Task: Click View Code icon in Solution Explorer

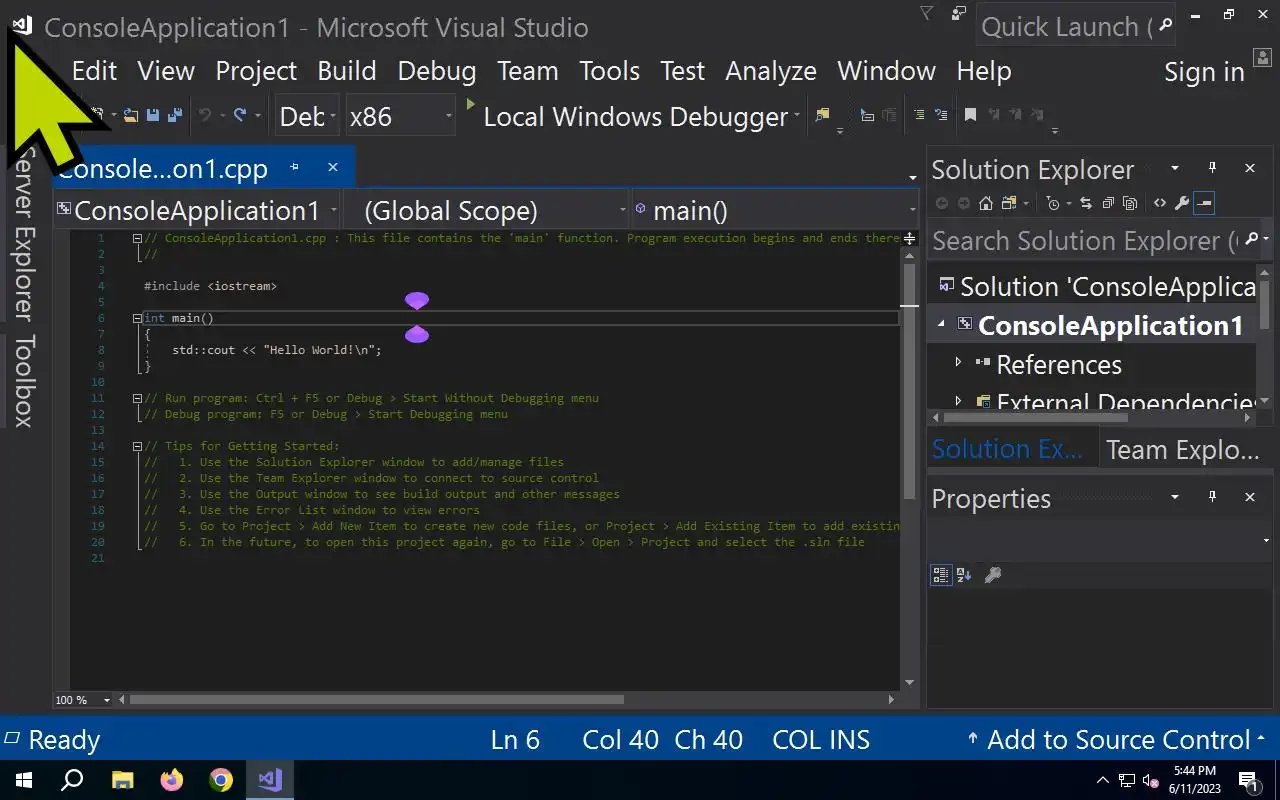Action: (x=1160, y=203)
